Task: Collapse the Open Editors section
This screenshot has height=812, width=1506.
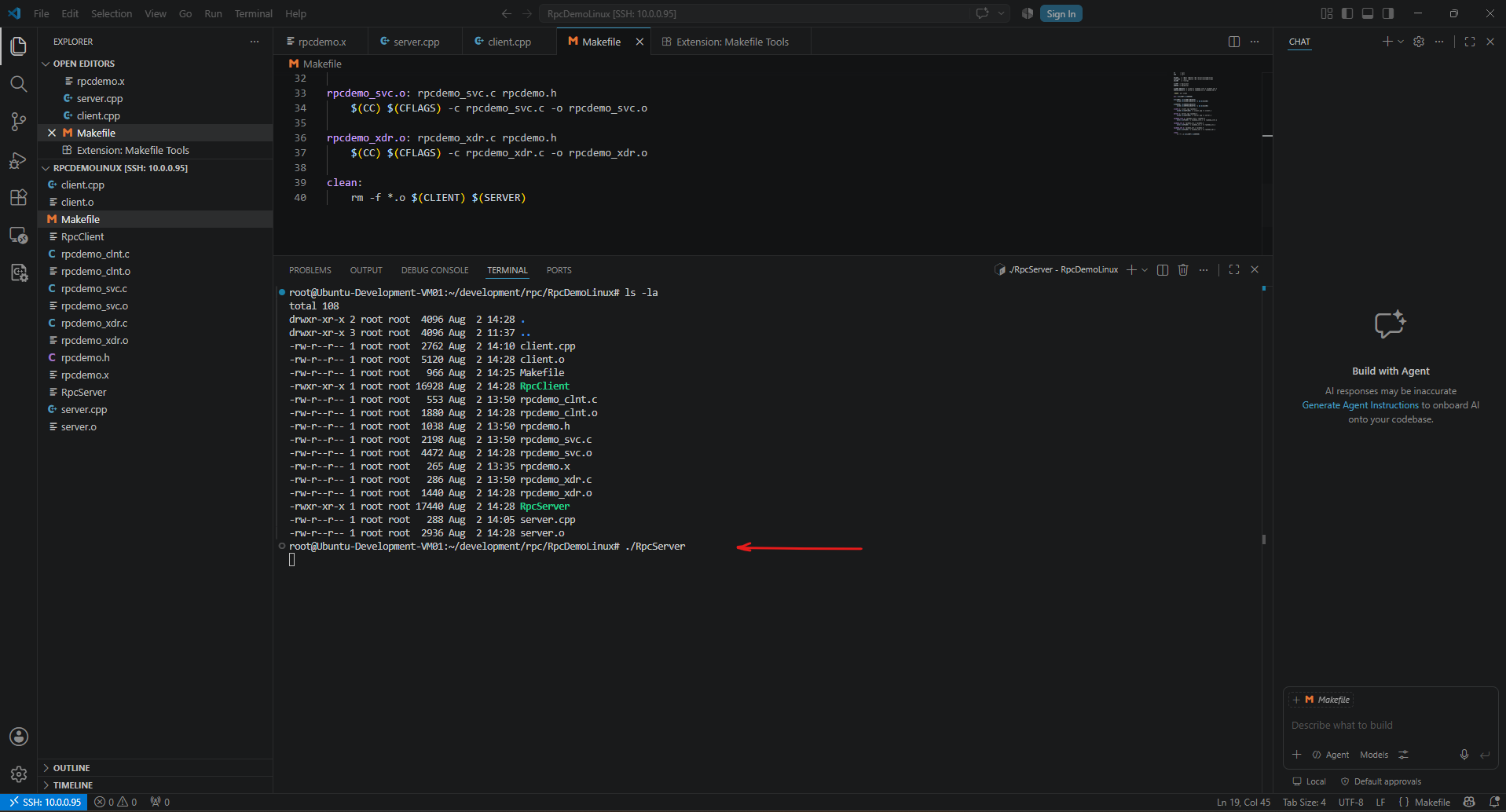Action: click(x=84, y=64)
